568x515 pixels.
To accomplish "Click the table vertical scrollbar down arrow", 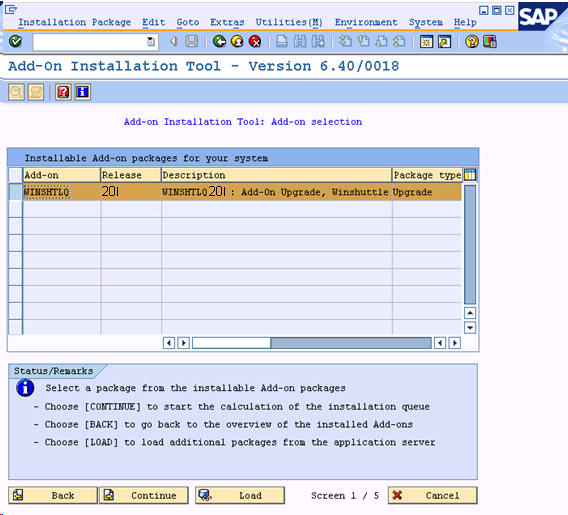I will (x=470, y=328).
